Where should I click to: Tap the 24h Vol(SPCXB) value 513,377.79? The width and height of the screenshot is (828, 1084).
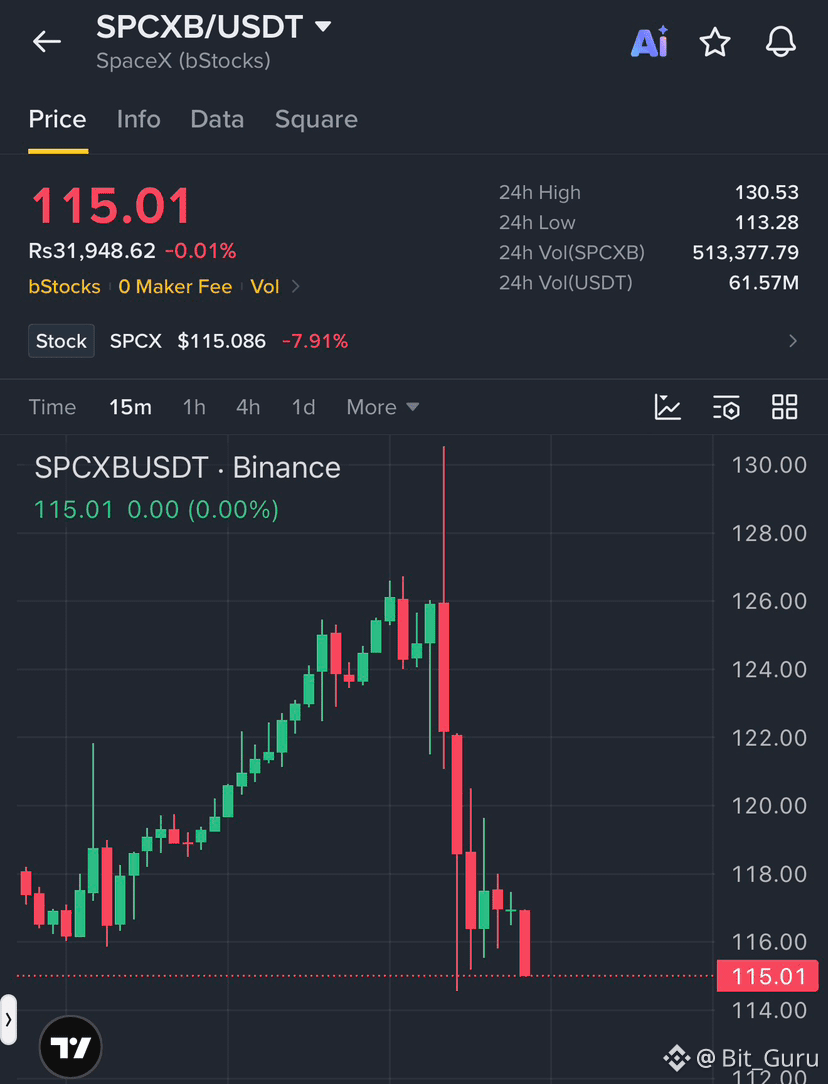pos(746,252)
